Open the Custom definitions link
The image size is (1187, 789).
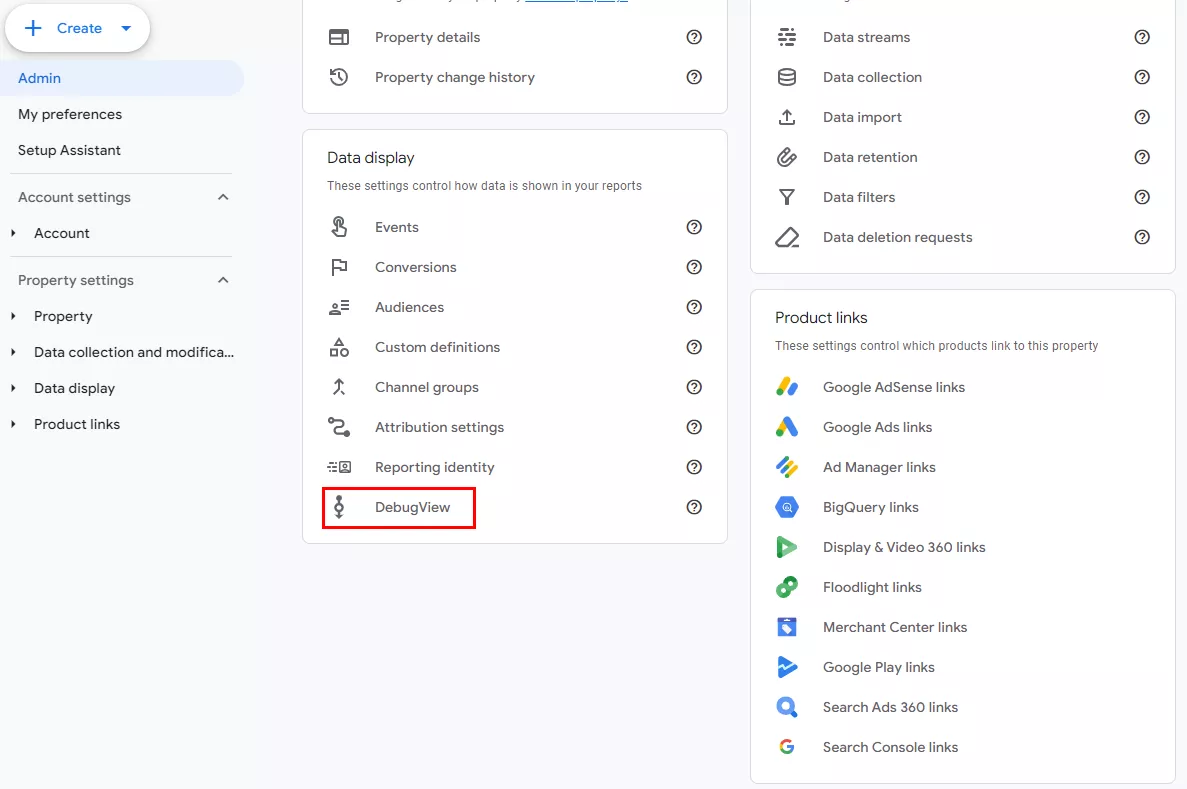[x=438, y=348]
